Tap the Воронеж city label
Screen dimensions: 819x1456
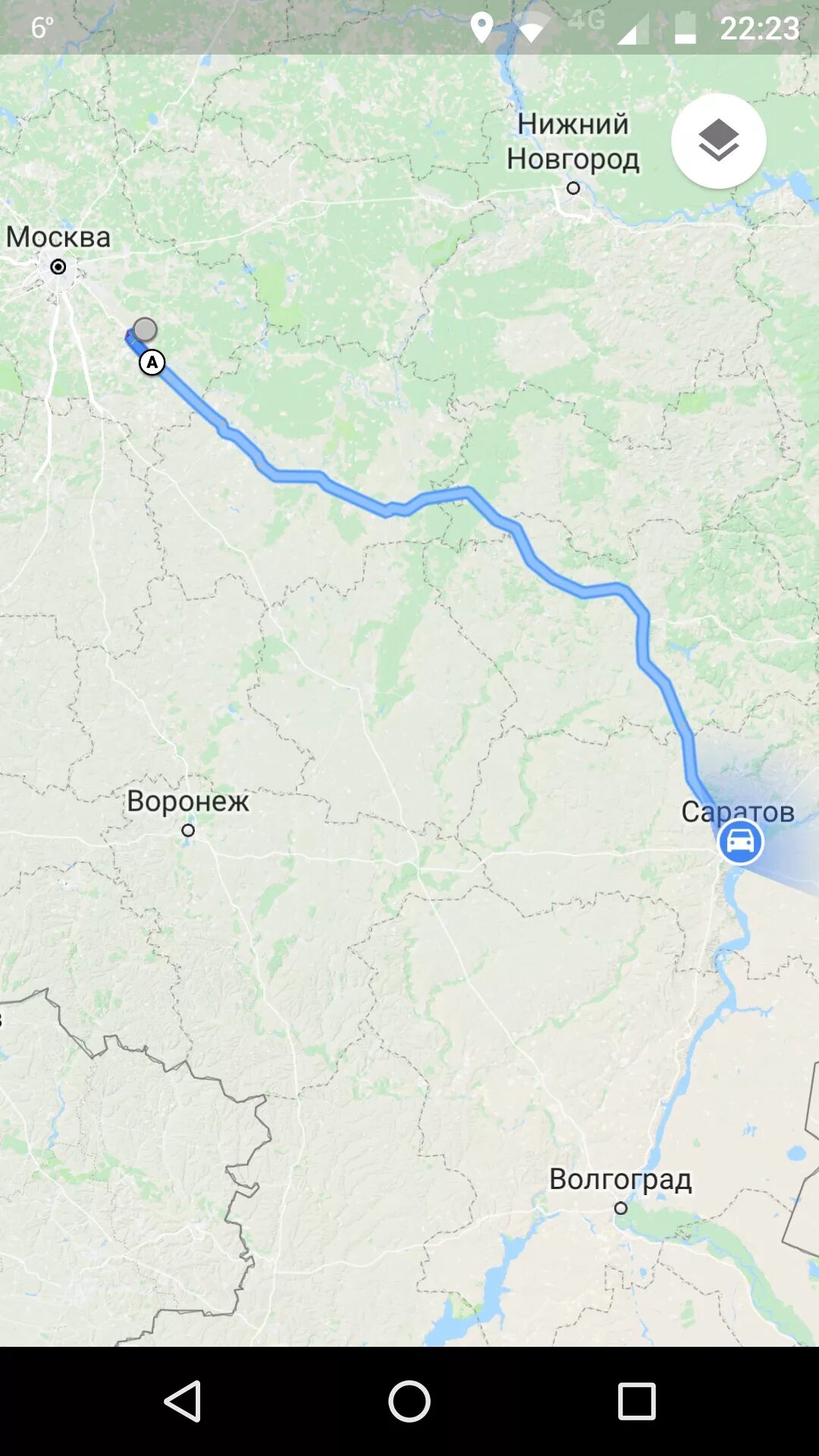tap(187, 801)
